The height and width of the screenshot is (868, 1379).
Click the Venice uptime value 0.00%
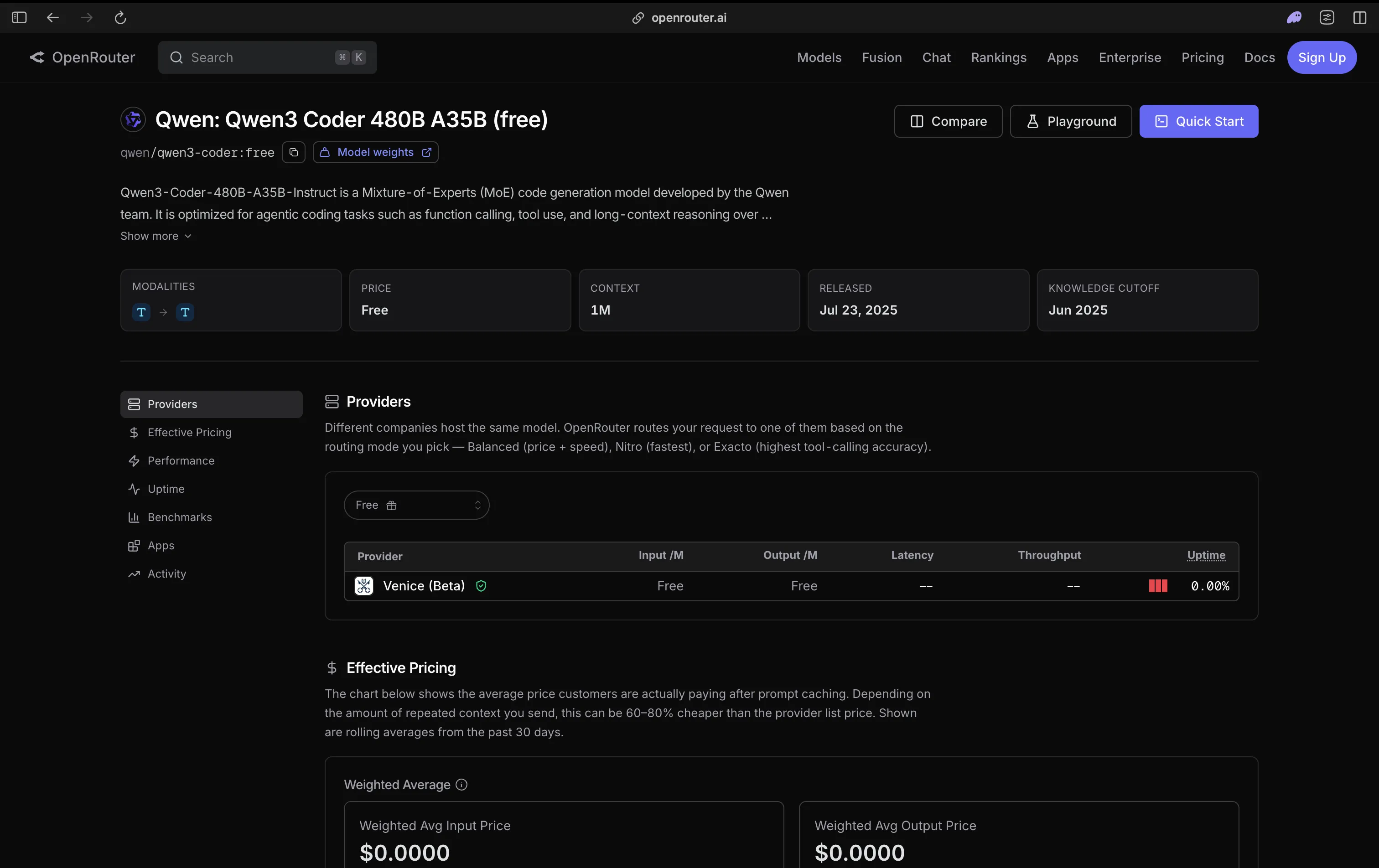[x=1210, y=586]
